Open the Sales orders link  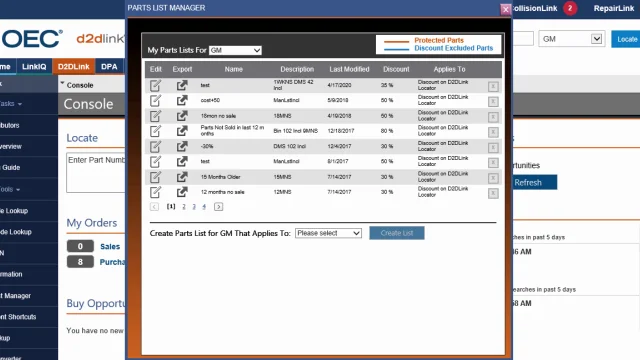pyautogui.click(x=110, y=247)
